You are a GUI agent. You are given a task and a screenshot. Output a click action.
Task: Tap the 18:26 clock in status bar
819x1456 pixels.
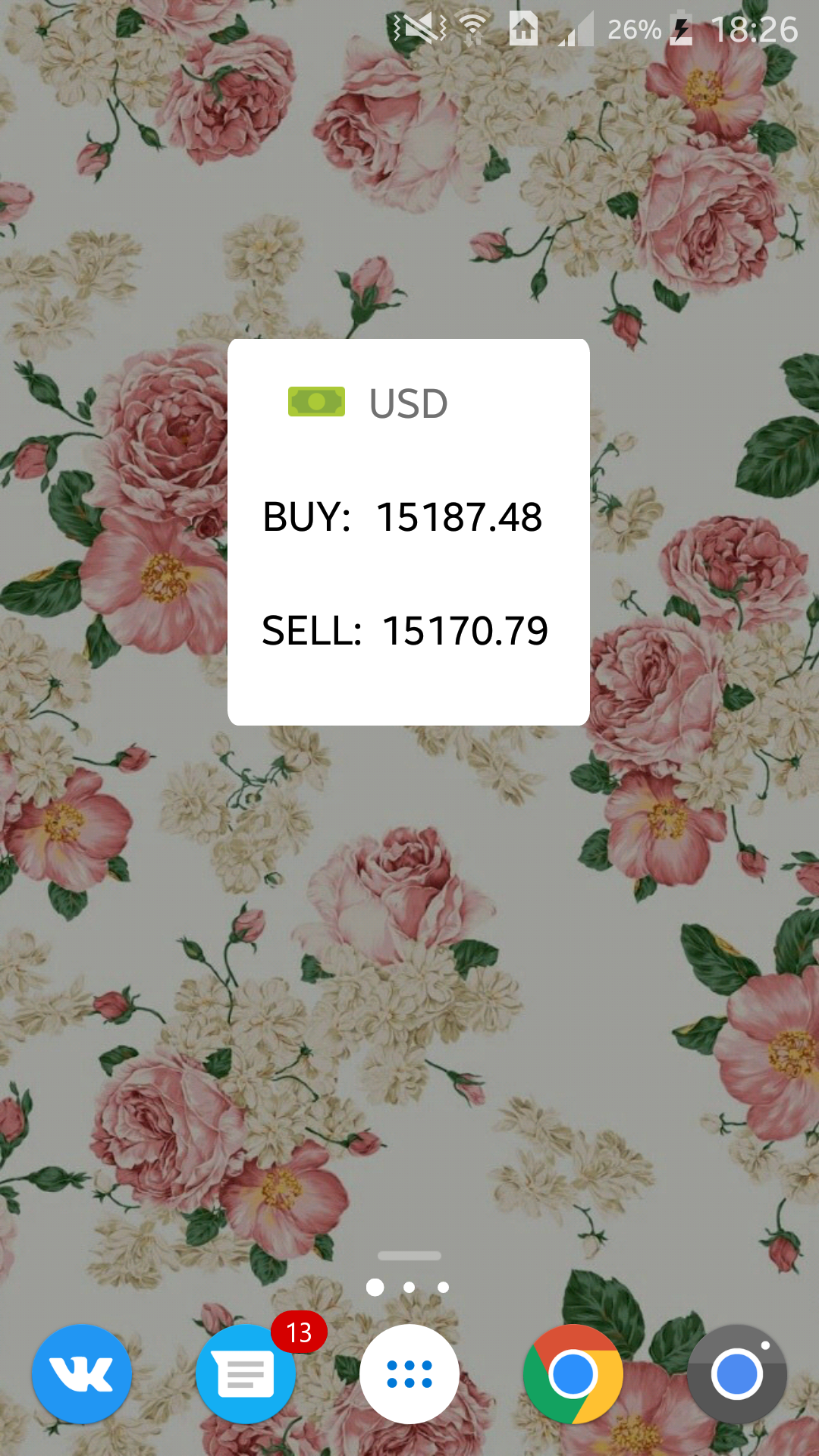[x=755, y=30]
